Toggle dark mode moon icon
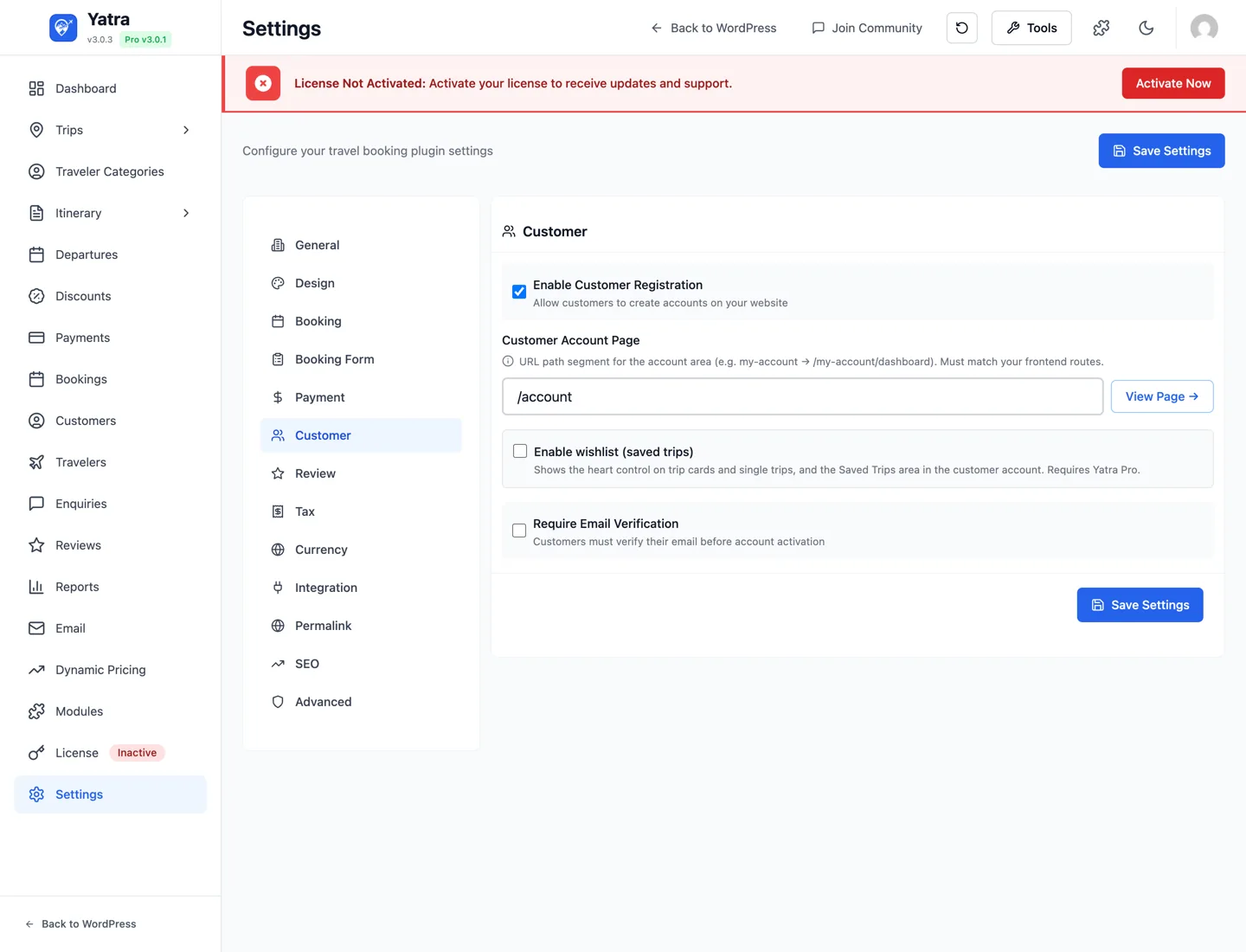 [1146, 28]
